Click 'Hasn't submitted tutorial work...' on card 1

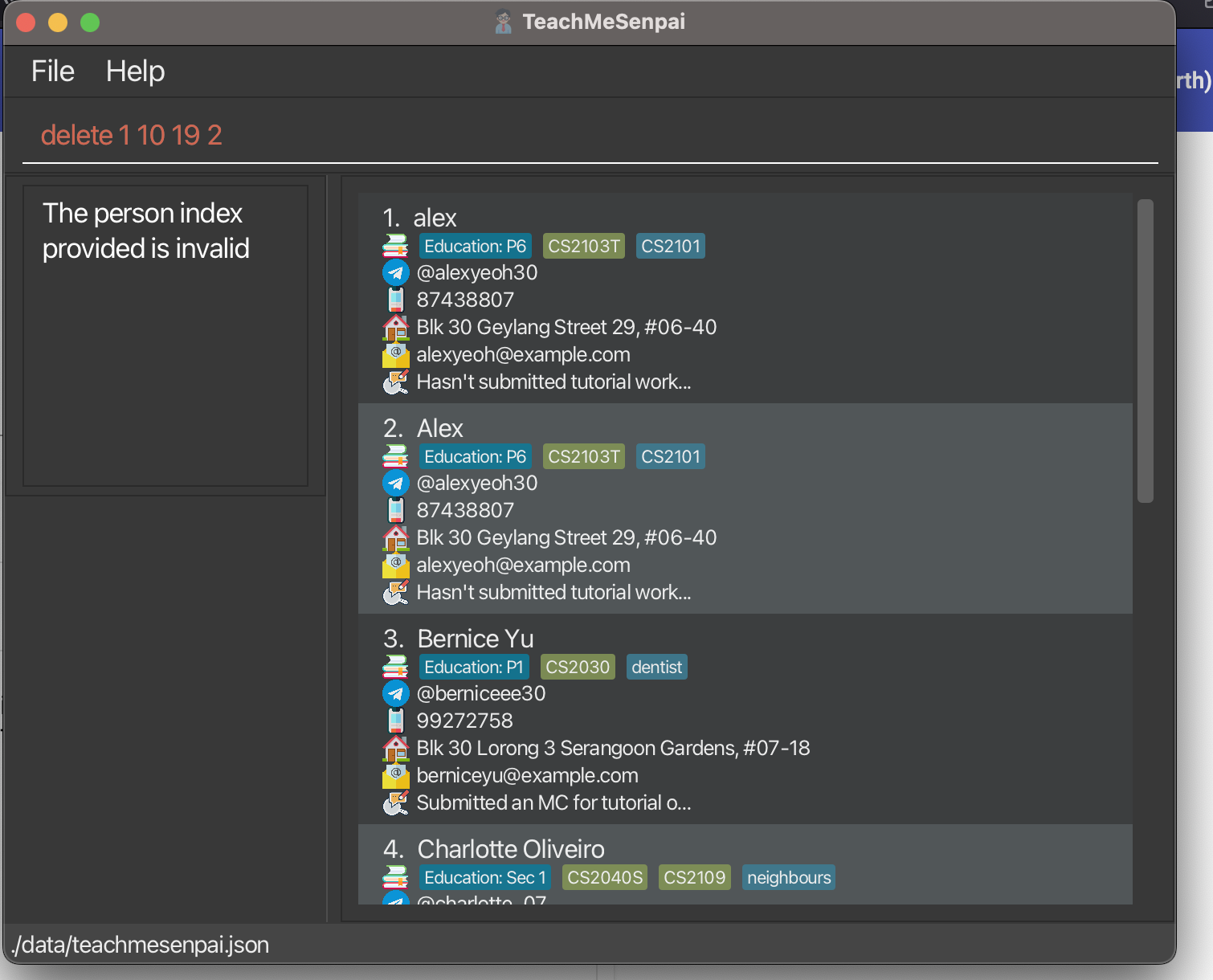(x=553, y=382)
